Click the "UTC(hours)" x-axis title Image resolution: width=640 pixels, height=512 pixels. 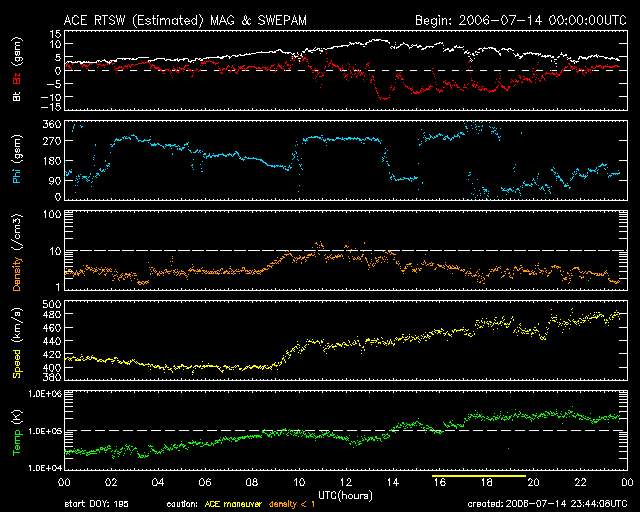point(345,496)
